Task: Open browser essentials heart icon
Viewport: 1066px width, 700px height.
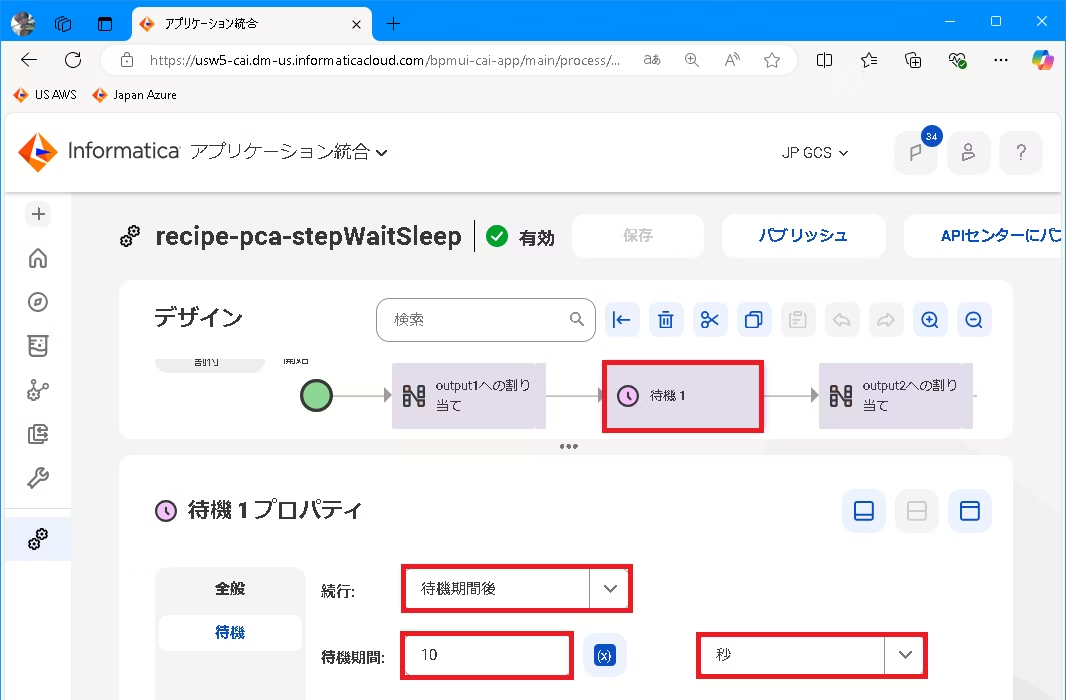Action: click(957, 60)
